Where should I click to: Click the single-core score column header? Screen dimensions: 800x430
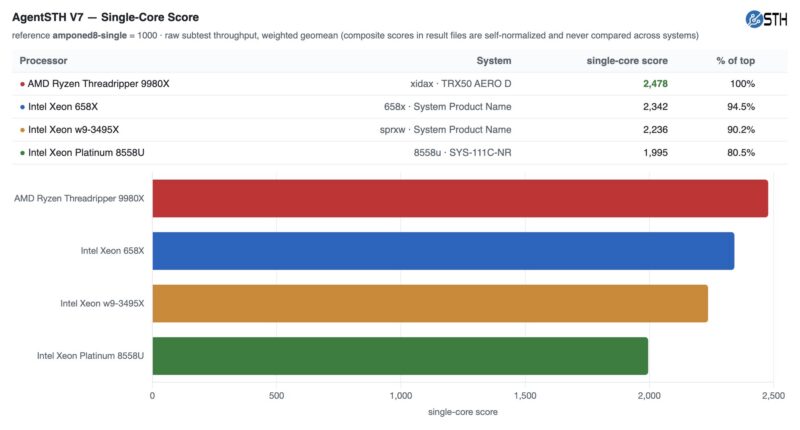627,61
